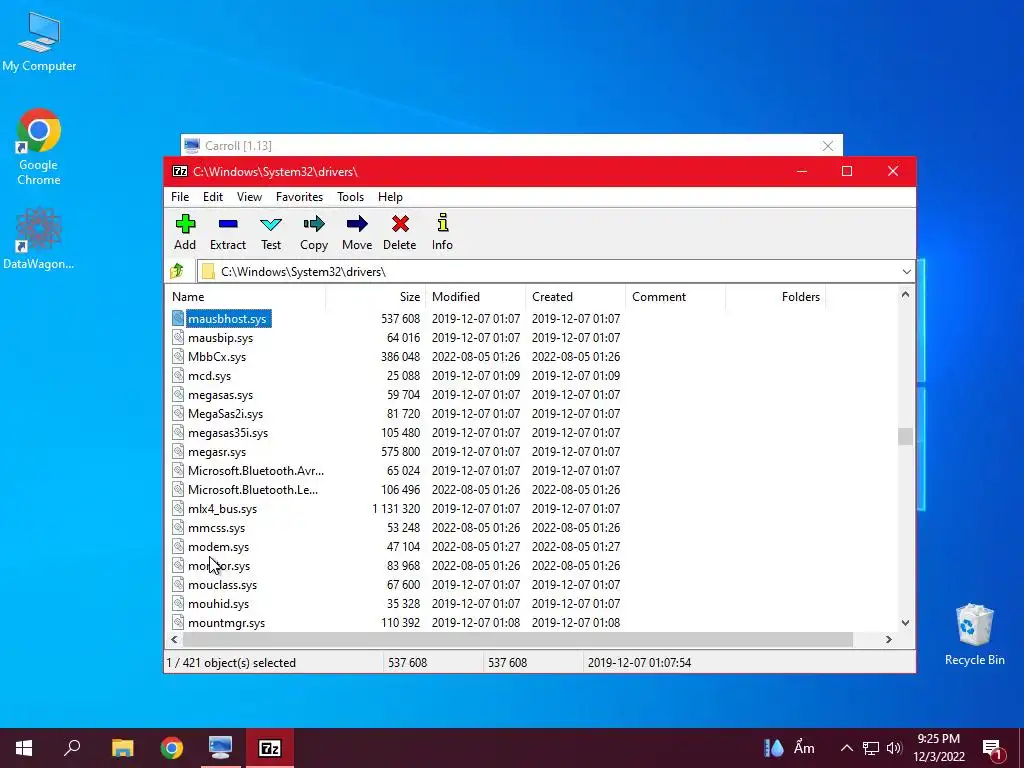Image resolution: width=1024 pixels, height=768 pixels.
Task: Open the Favorites menu
Action: [x=299, y=197]
